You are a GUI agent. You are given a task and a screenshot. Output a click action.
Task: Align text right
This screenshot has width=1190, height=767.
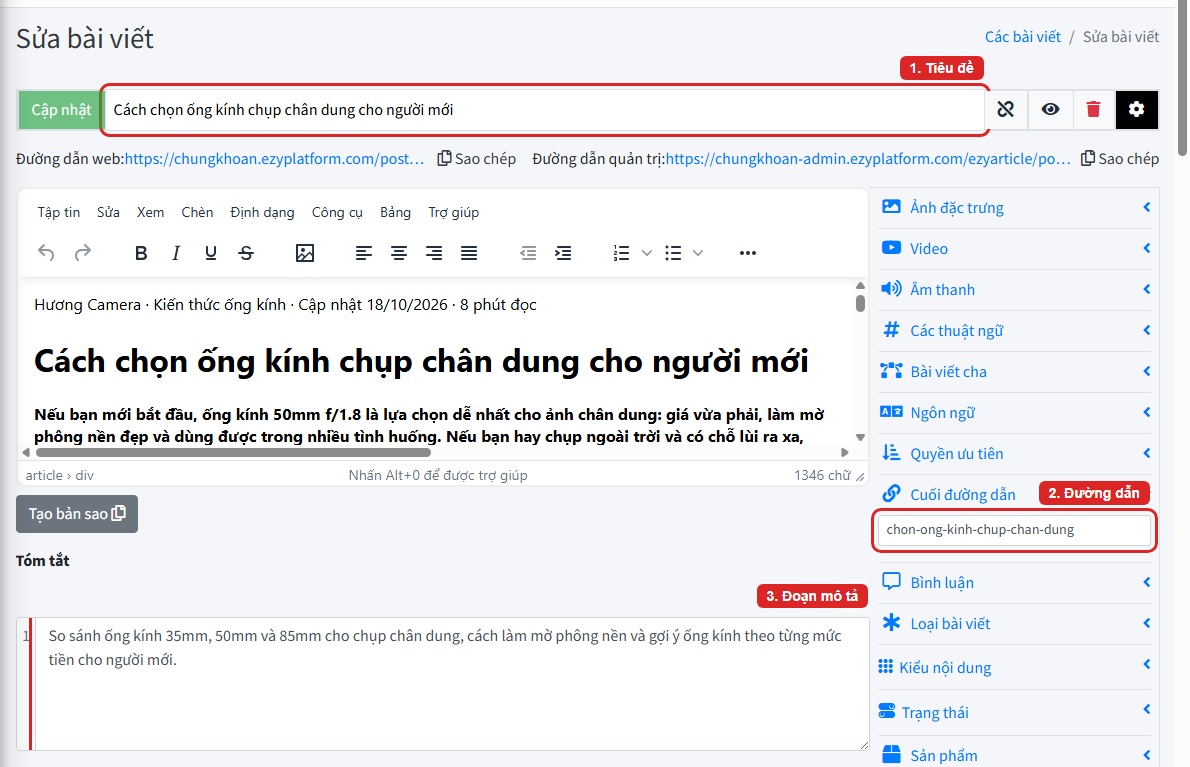tap(434, 253)
